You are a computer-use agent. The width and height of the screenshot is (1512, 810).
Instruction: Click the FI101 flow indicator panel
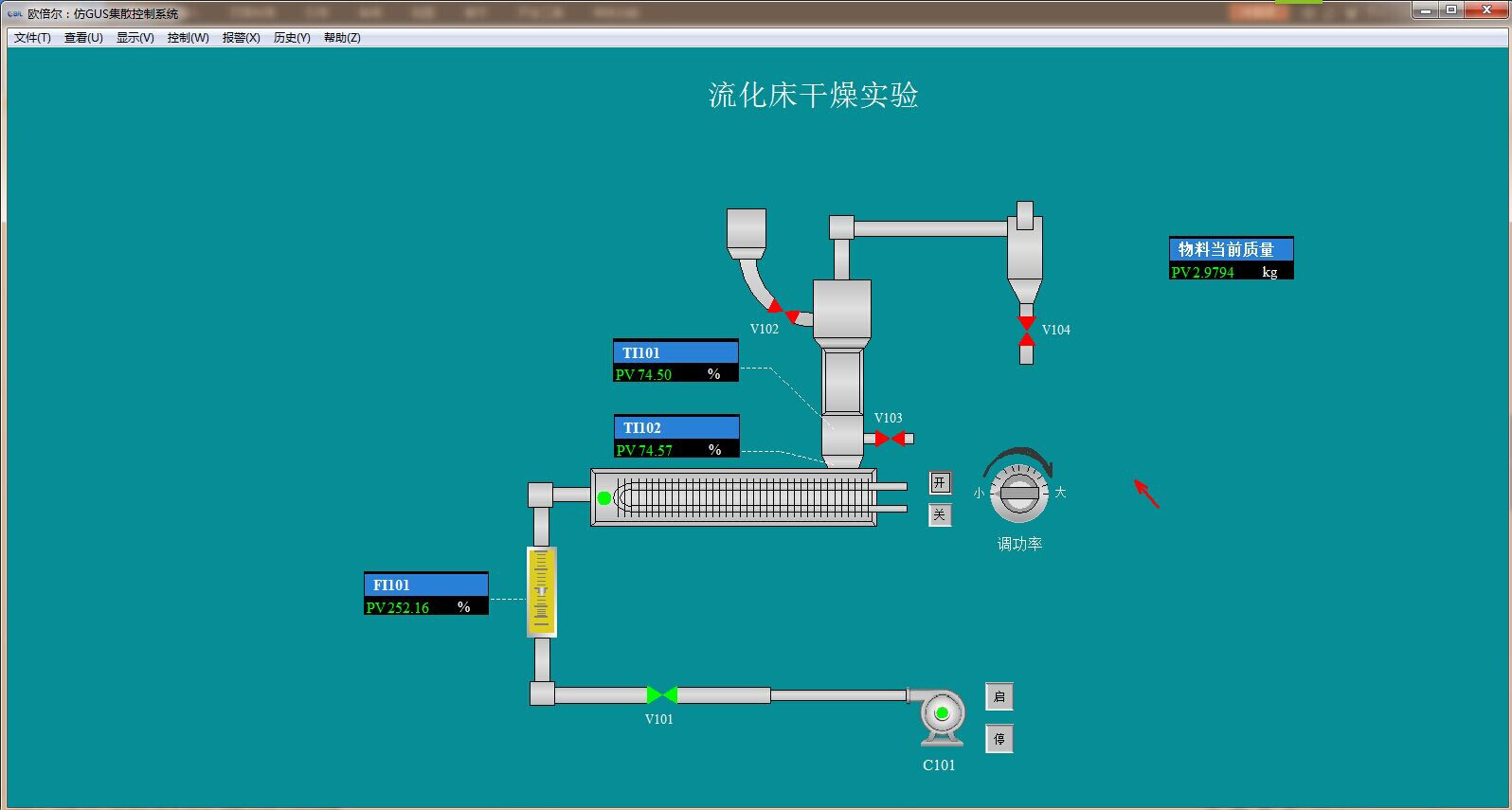click(x=426, y=595)
